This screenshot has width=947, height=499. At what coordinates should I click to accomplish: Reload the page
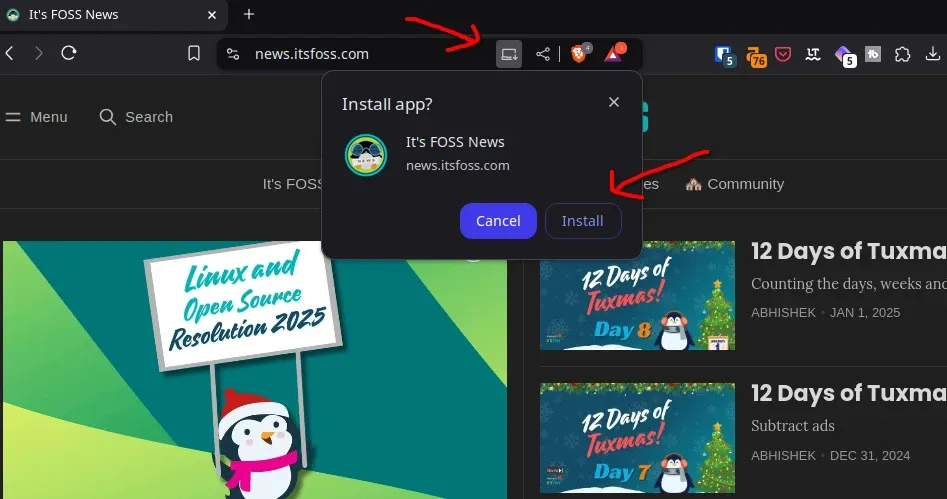coord(69,53)
